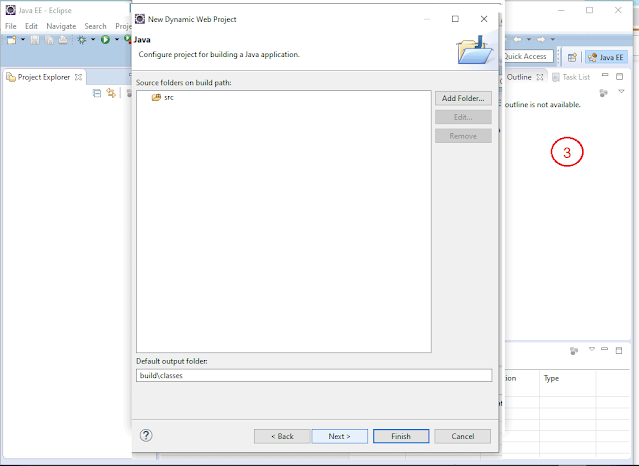Click the Quick Access search field

(529, 56)
